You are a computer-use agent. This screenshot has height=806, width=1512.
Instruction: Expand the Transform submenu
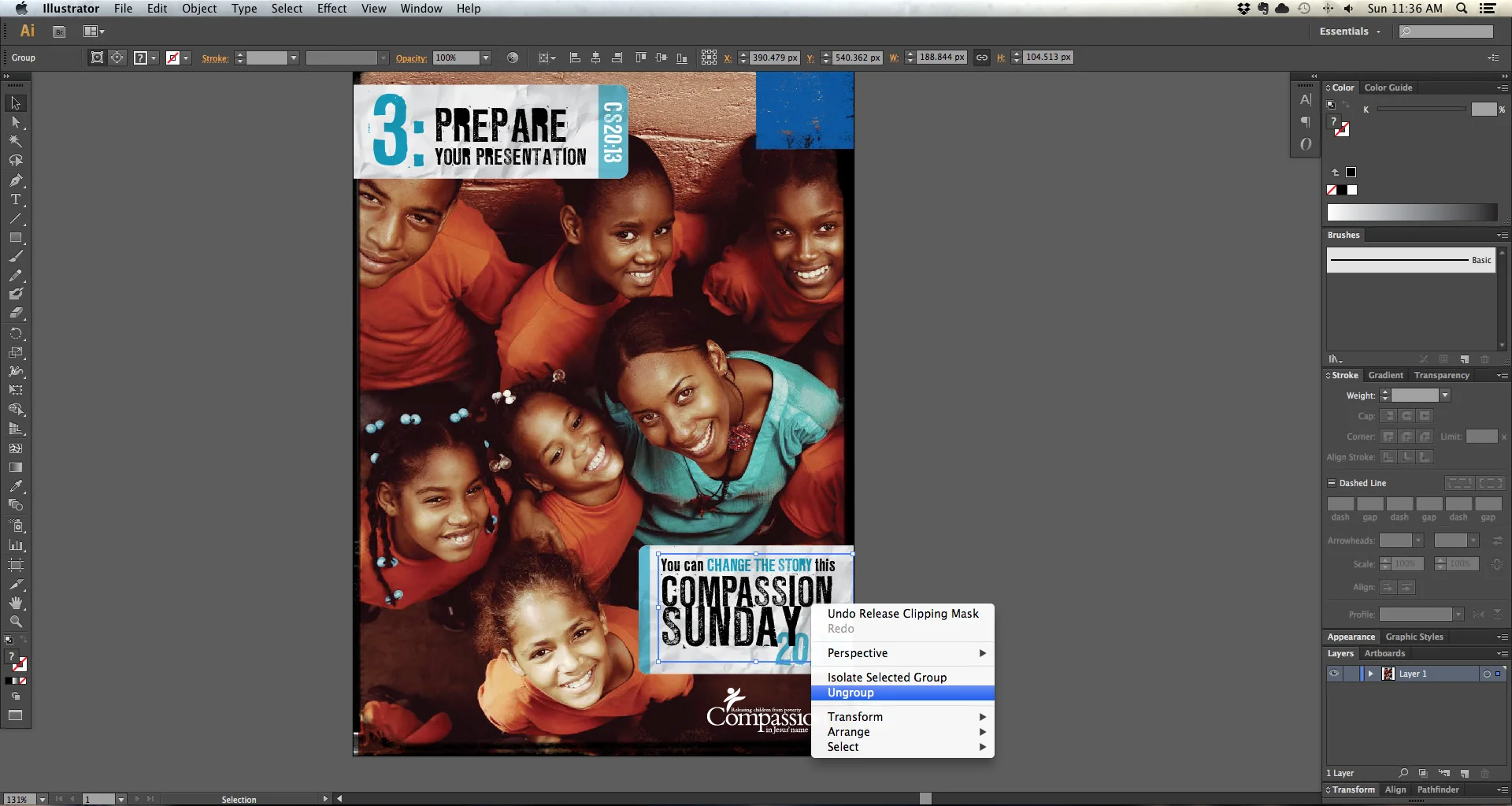pos(902,717)
